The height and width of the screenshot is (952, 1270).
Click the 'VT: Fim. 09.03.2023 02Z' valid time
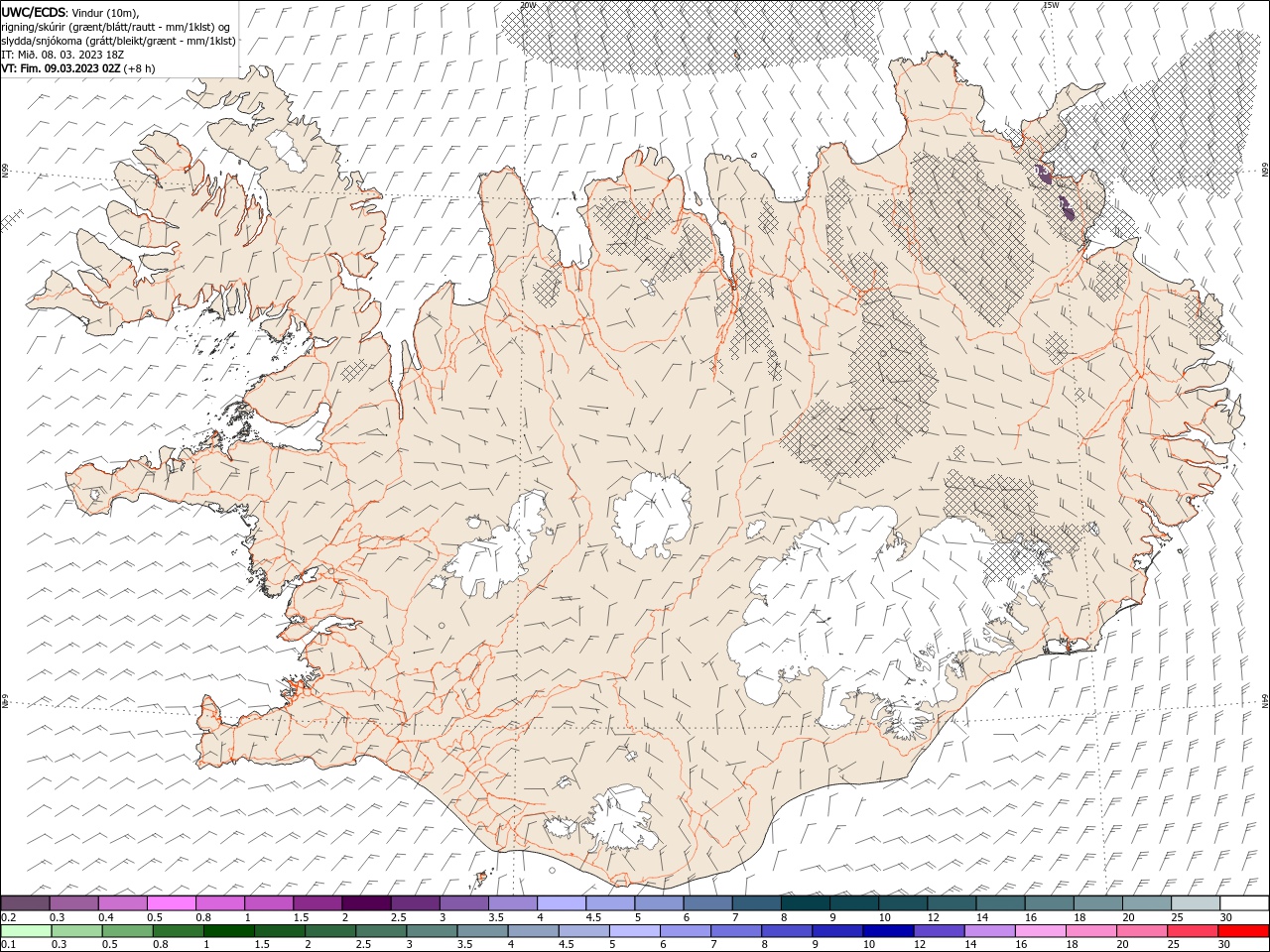[x=61, y=68]
